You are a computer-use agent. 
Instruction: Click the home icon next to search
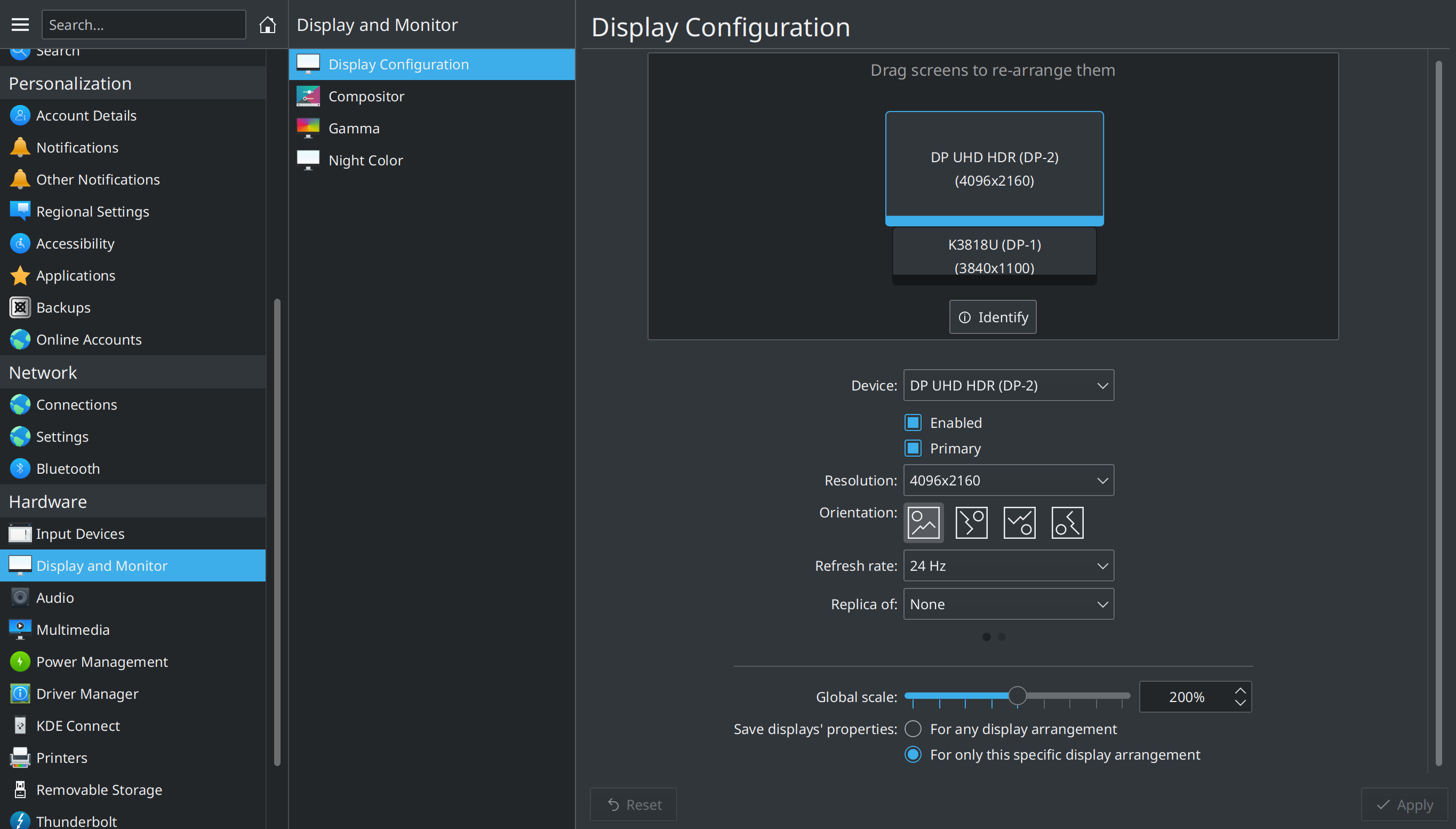[267, 25]
